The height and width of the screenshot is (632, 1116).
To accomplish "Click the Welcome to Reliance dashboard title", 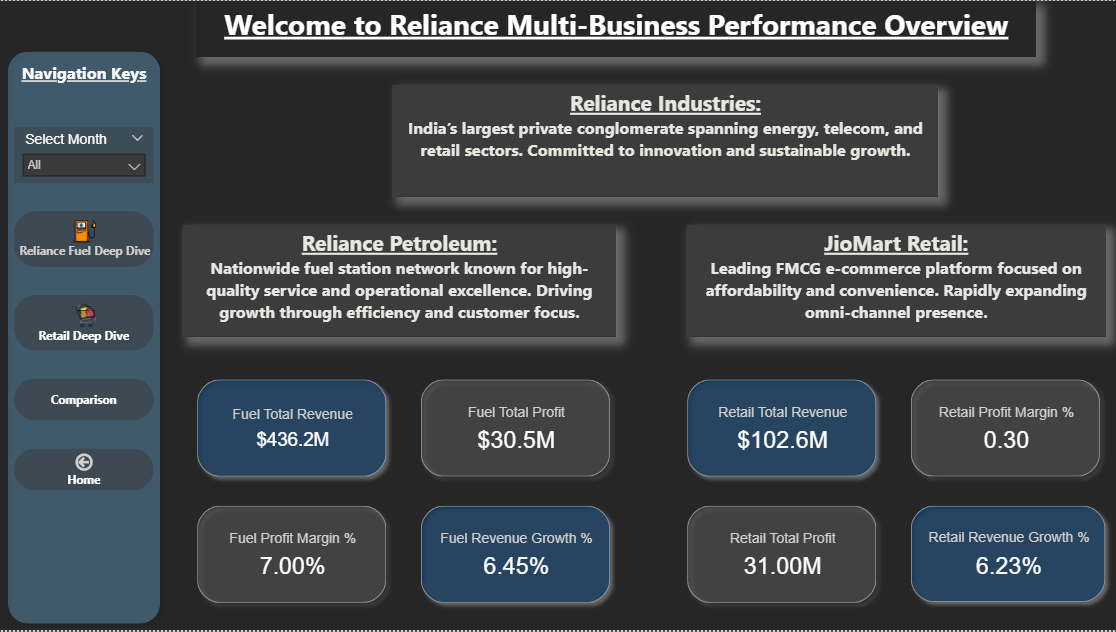I will point(616,27).
